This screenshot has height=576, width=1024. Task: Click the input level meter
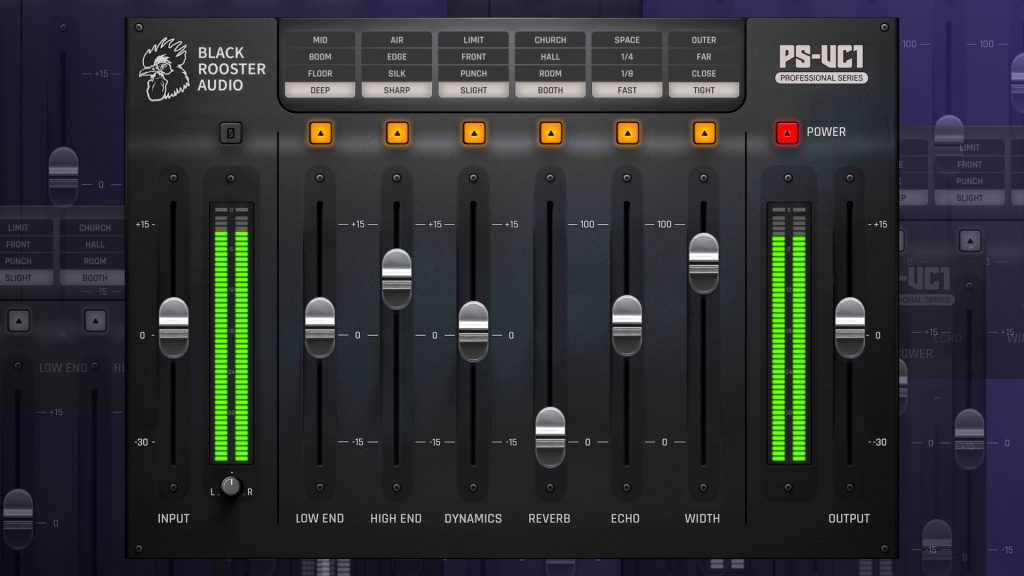click(231, 333)
